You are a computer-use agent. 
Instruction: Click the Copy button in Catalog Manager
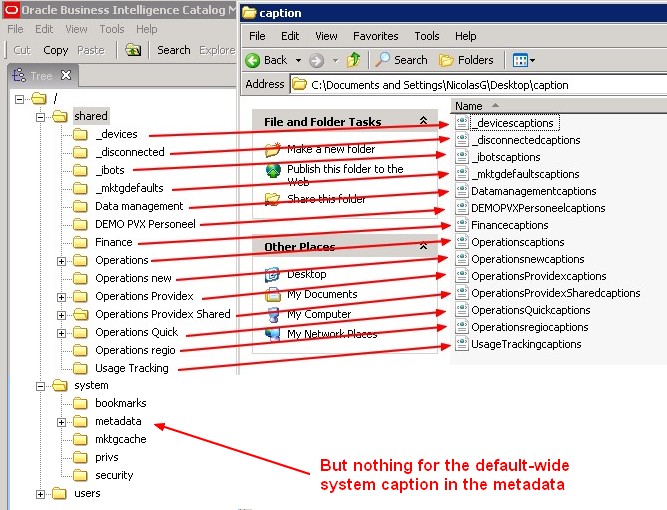(x=56, y=50)
